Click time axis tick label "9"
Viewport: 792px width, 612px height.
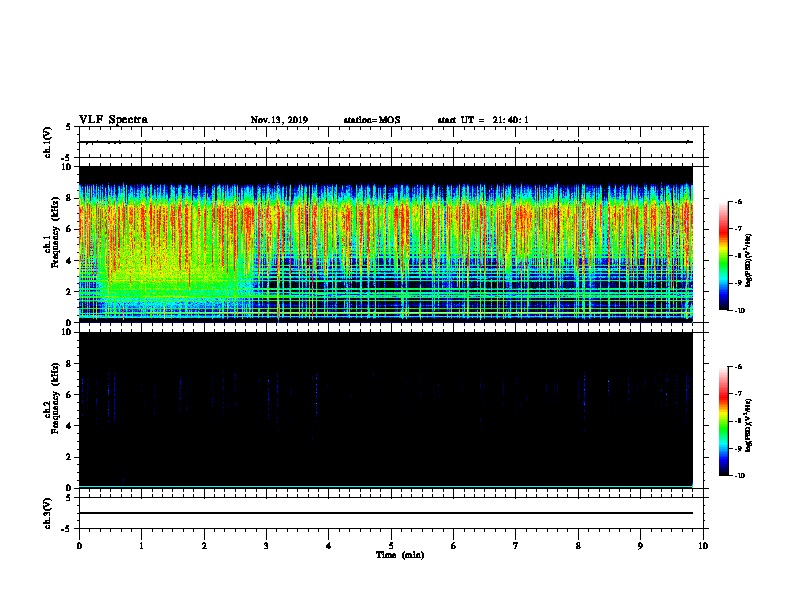(x=640, y=546)
